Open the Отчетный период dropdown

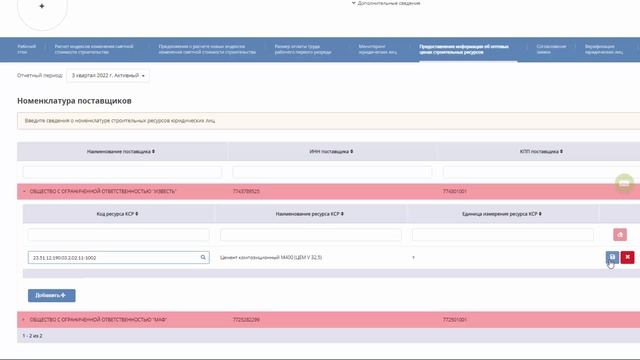108,76
